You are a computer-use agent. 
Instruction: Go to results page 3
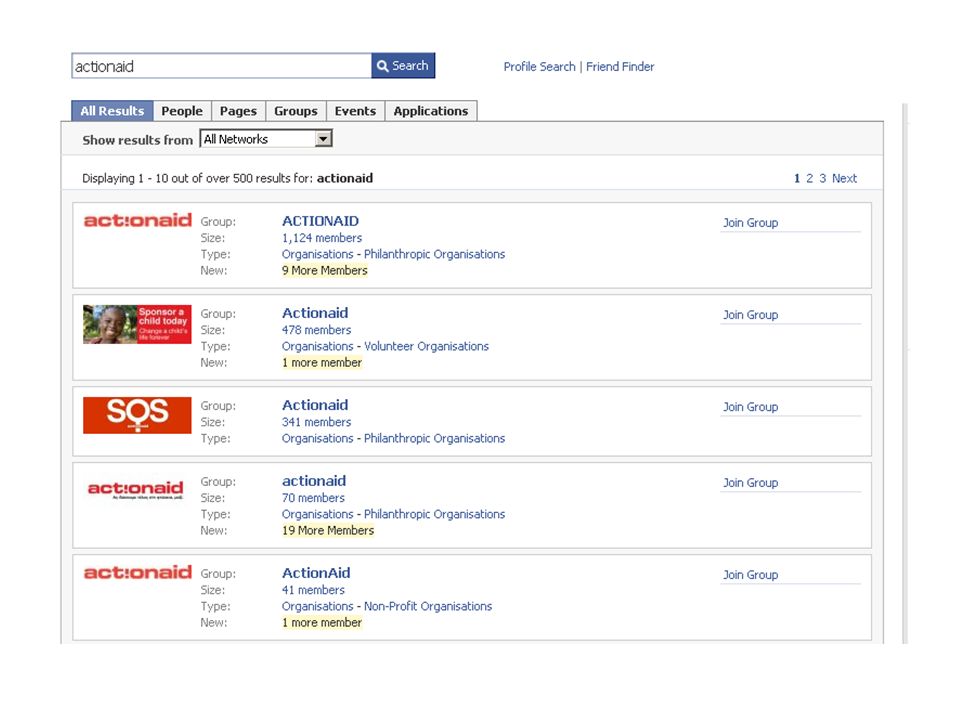tap(823, 178)
